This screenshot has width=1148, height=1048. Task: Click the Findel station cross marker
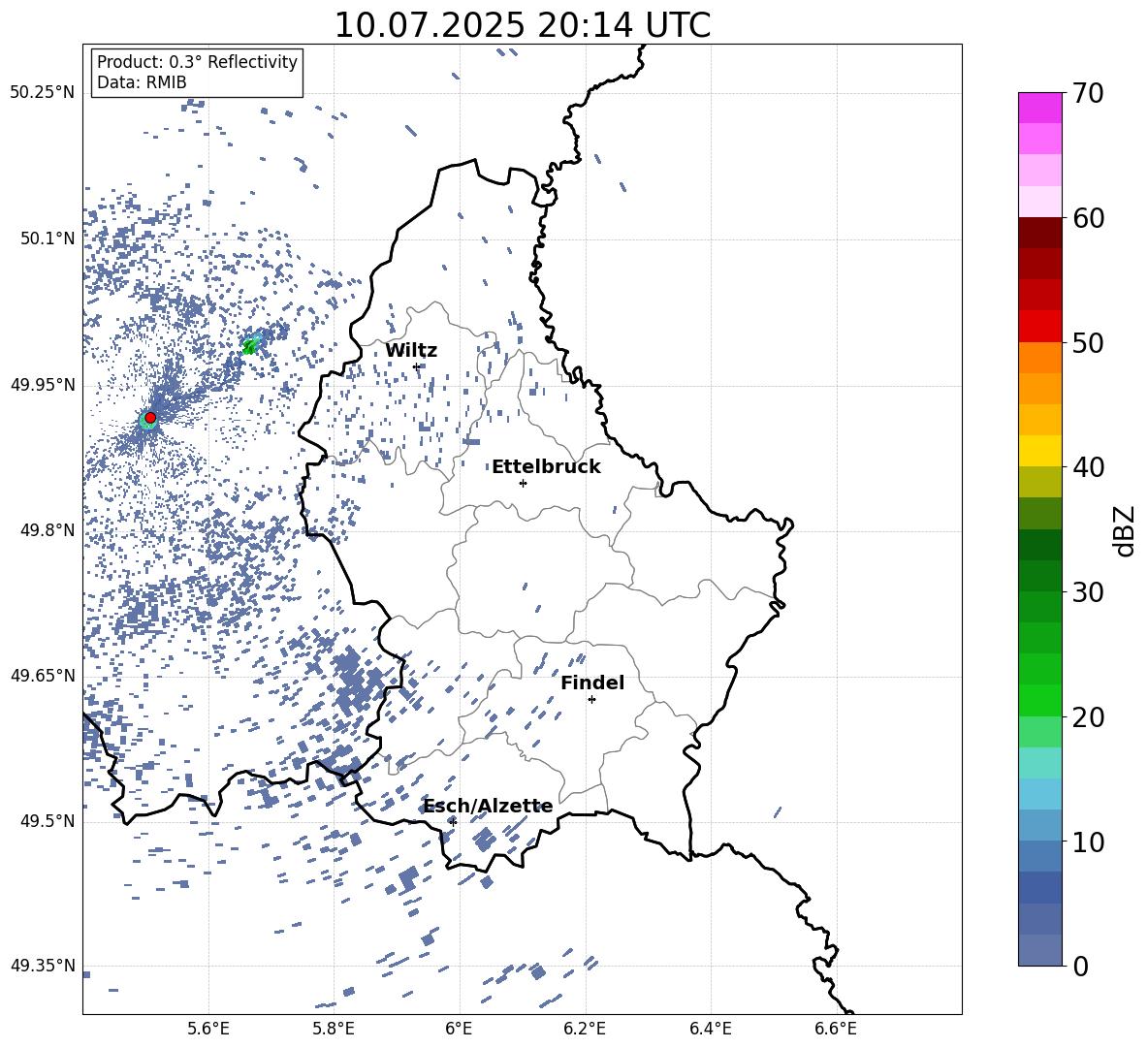coord(591,700)
